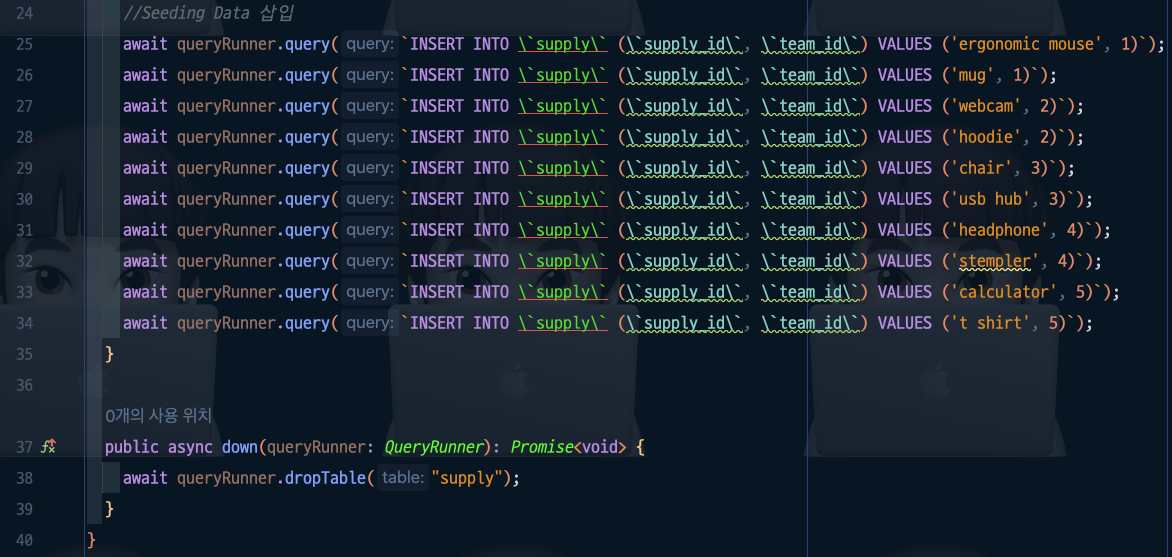This screenshot has width=1172, height=557.
Task: Click line number 29 in the gutter
Action: [x=24, y=168]
